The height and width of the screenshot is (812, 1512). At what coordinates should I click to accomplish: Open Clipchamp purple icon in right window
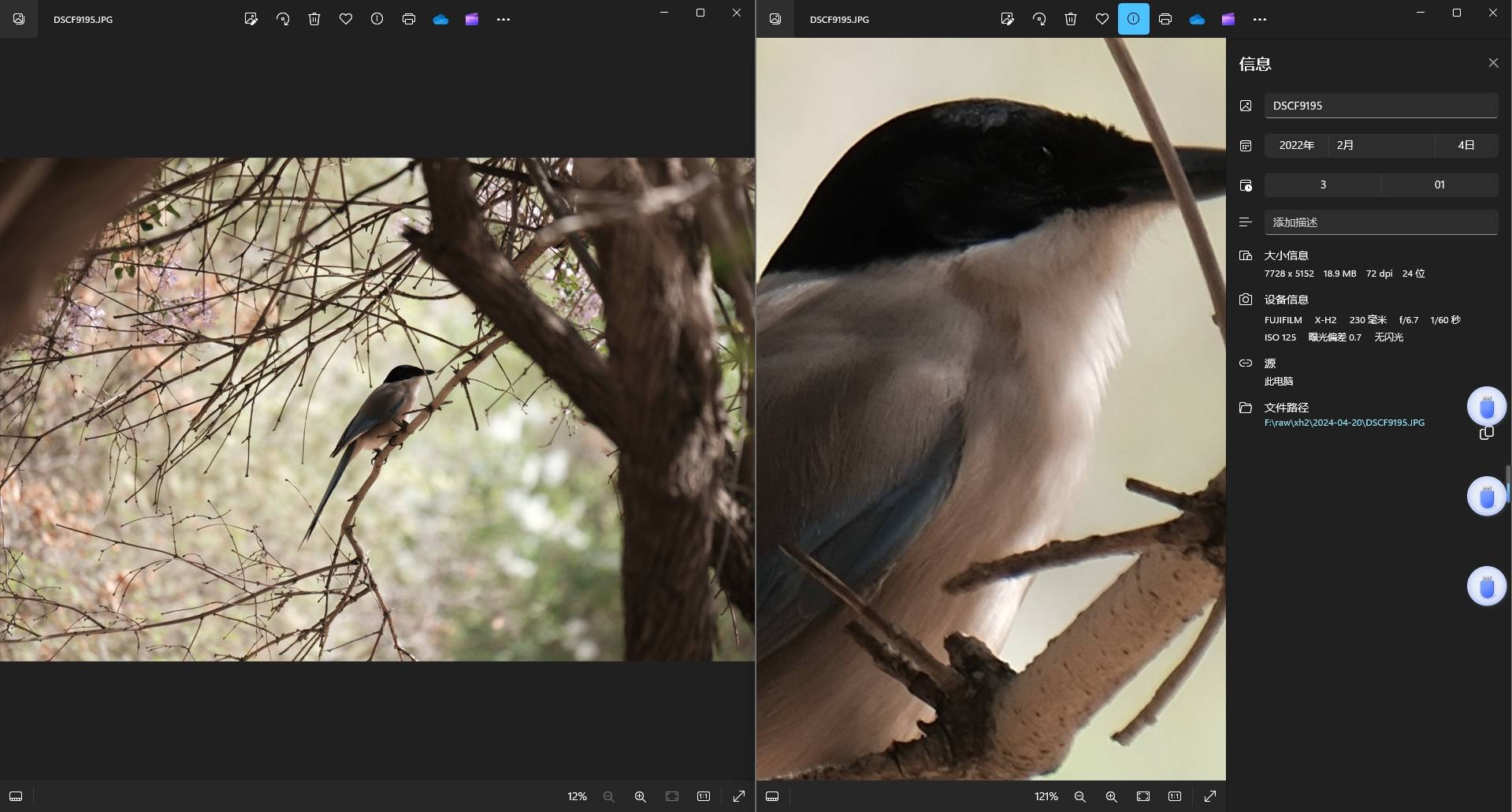(1228, 19)
